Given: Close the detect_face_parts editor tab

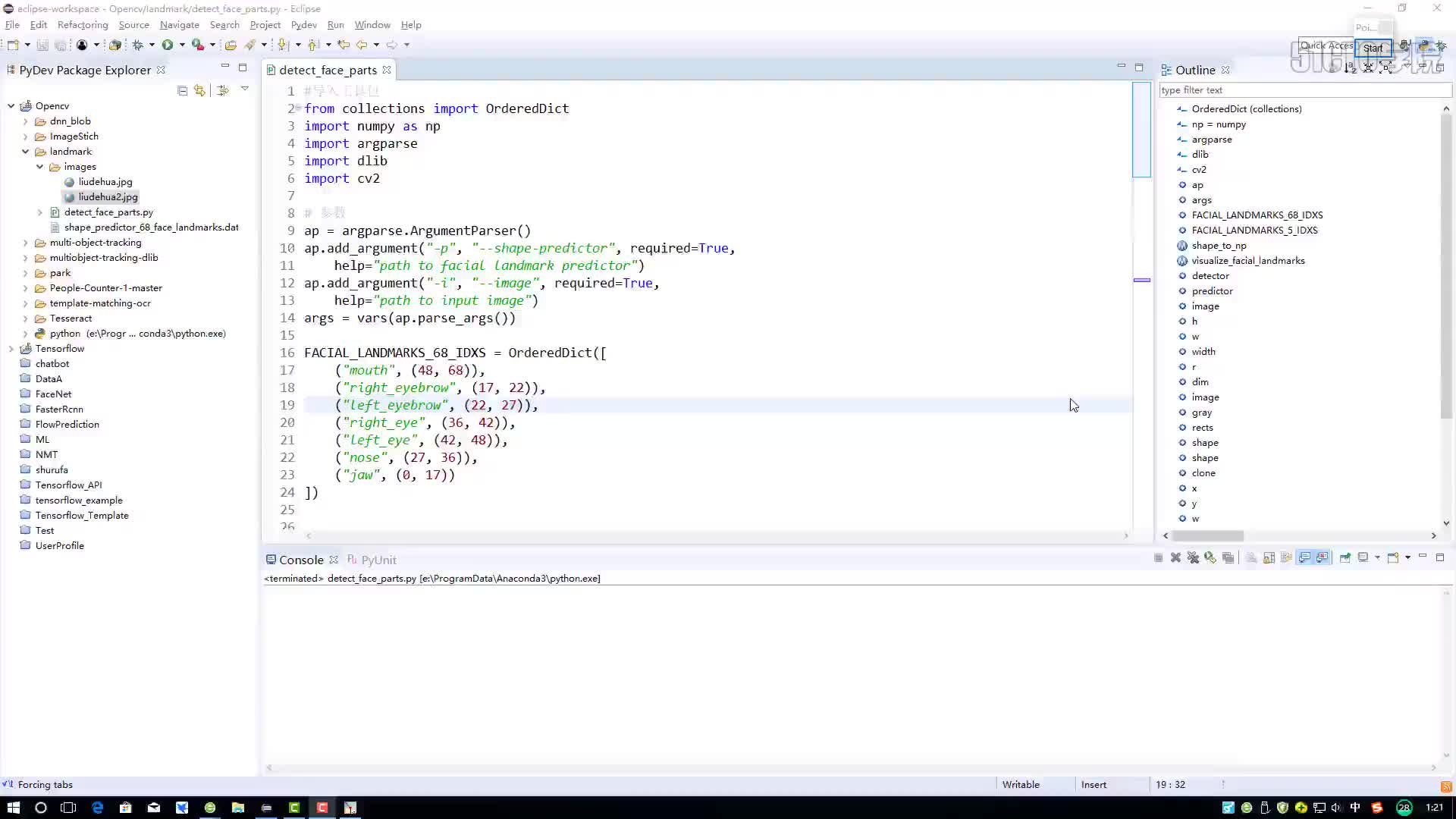Looking at the screenshot, I should point(387,70).
